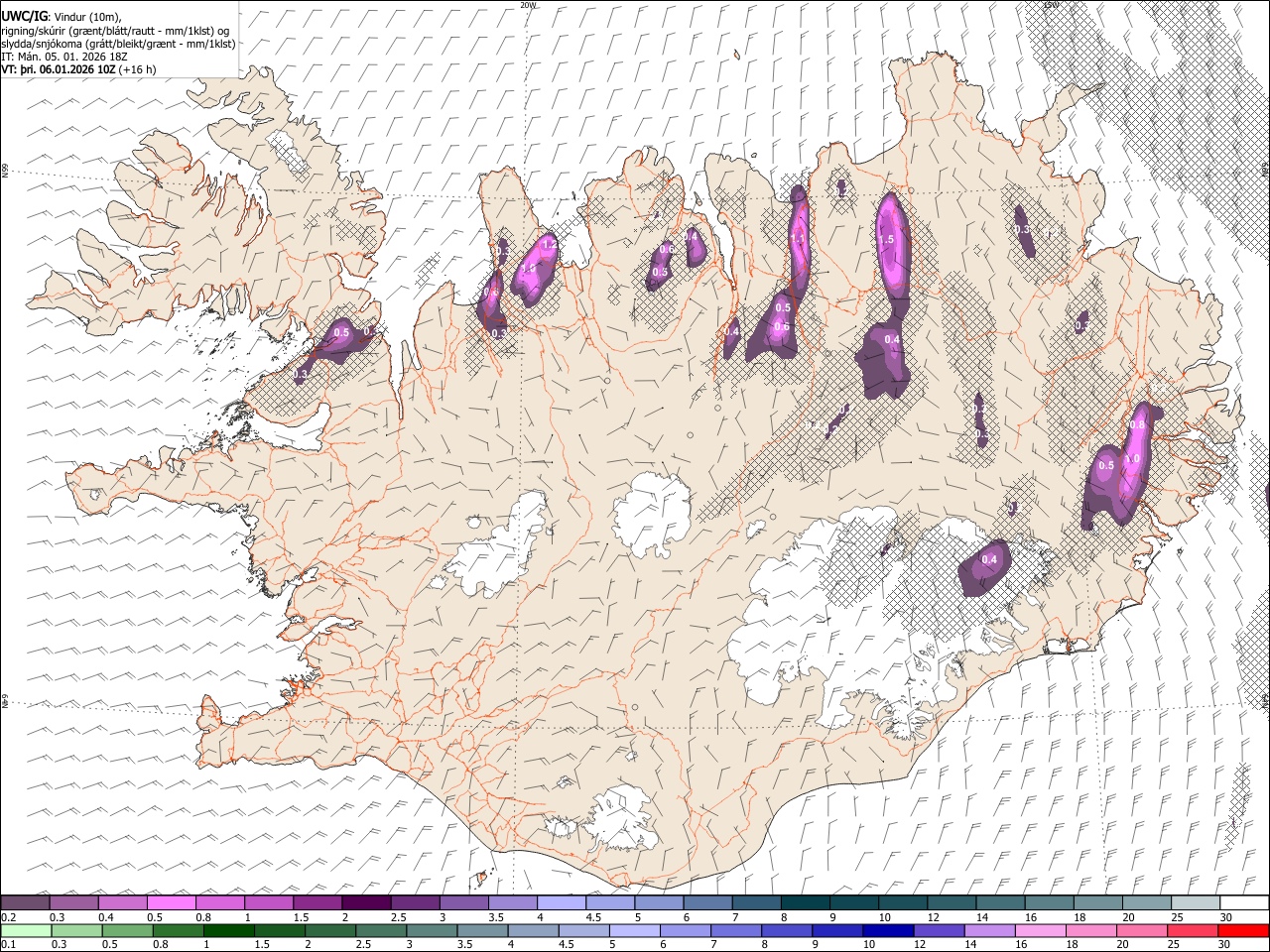This screenshot has height=952, width=1270.
Task: Click the violet 12 swatch in lower legend row
Action: click(940, 930)
